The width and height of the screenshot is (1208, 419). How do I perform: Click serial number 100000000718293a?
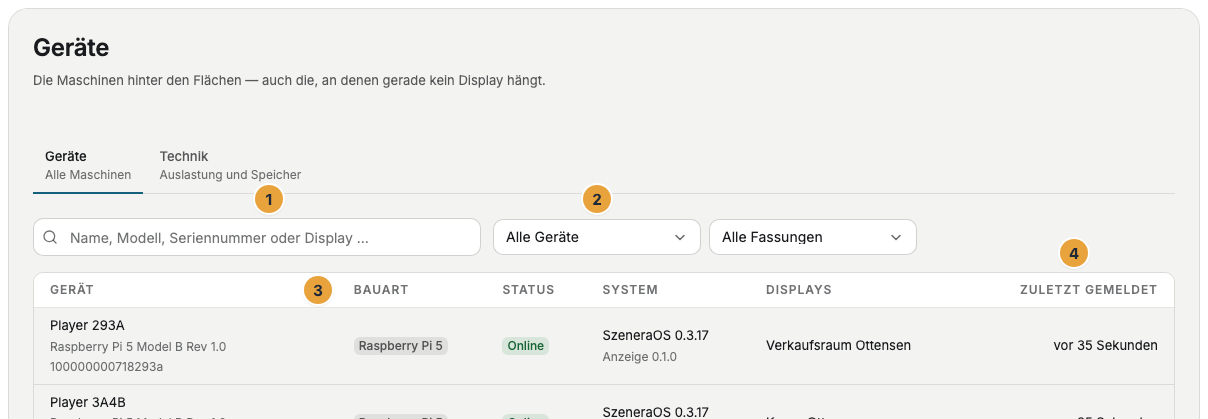107,366
